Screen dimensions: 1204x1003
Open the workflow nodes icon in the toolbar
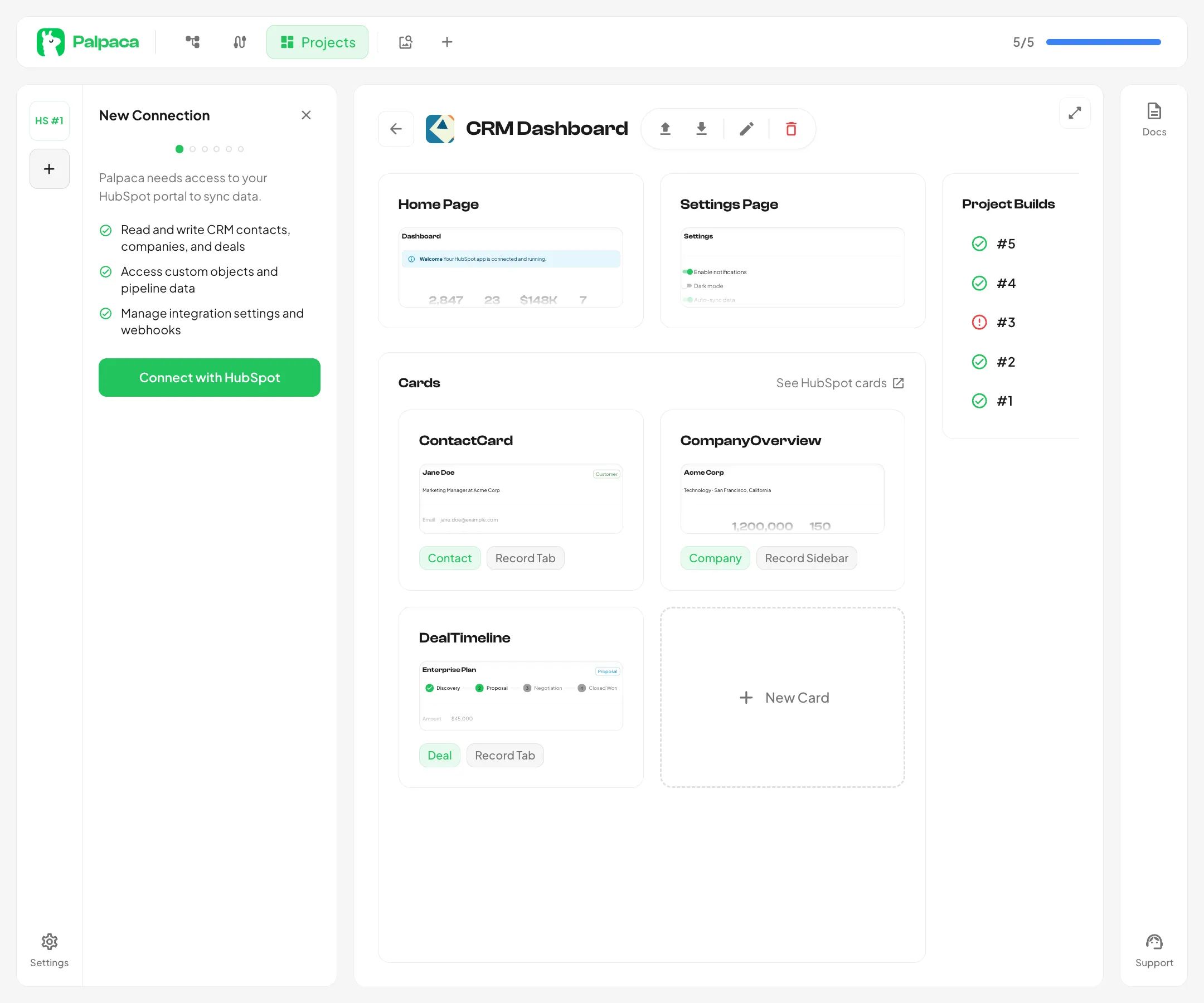pyautogui.click(x=193, y=42)
